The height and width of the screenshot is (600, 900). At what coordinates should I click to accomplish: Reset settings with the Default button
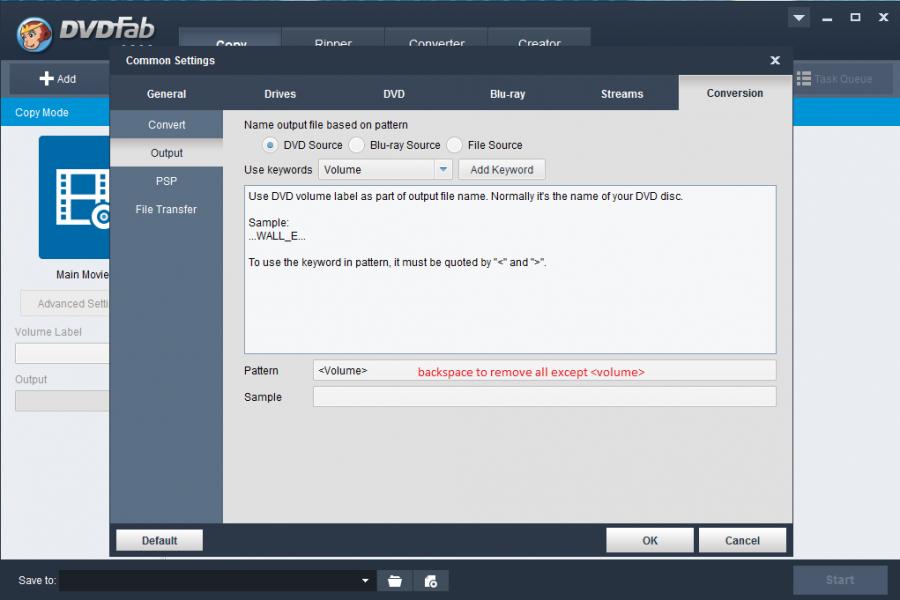coord(159,540)
